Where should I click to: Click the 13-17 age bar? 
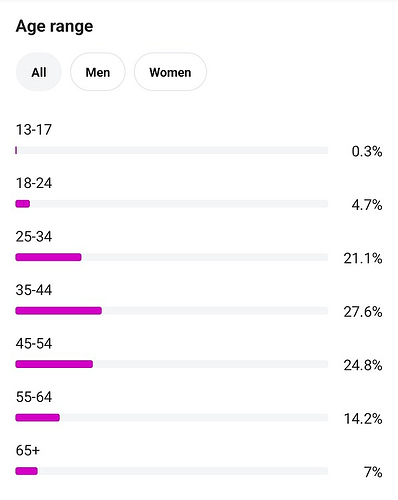[172, 150]
